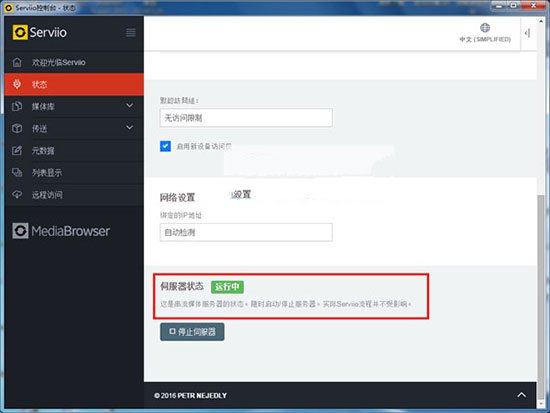
Task: Click the 停止伺服器 stop server button
Action: (x=192, y=332)
